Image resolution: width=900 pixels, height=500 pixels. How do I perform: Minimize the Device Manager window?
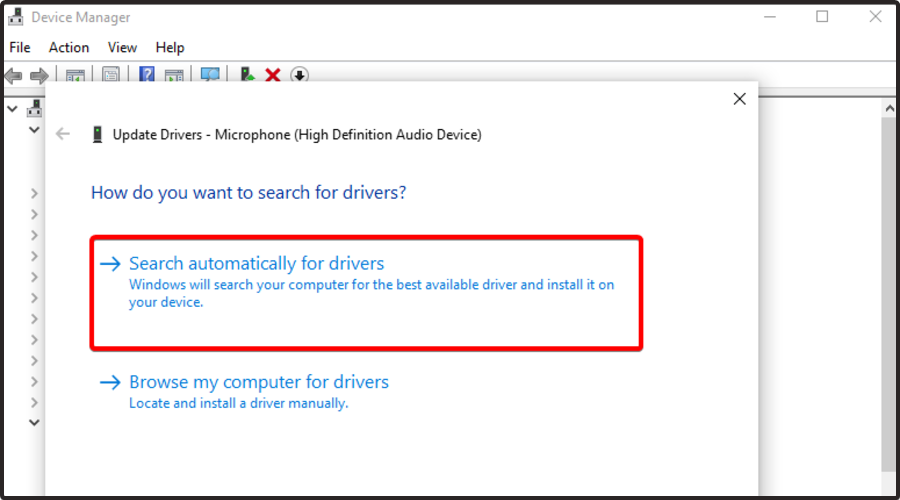(770, 17)
